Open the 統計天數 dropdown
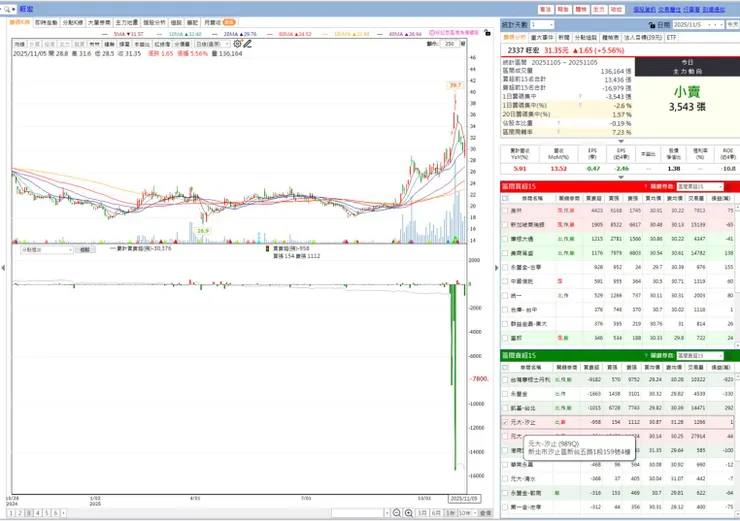The width and height of the screenshot is (740, 521). click(542, 25)
